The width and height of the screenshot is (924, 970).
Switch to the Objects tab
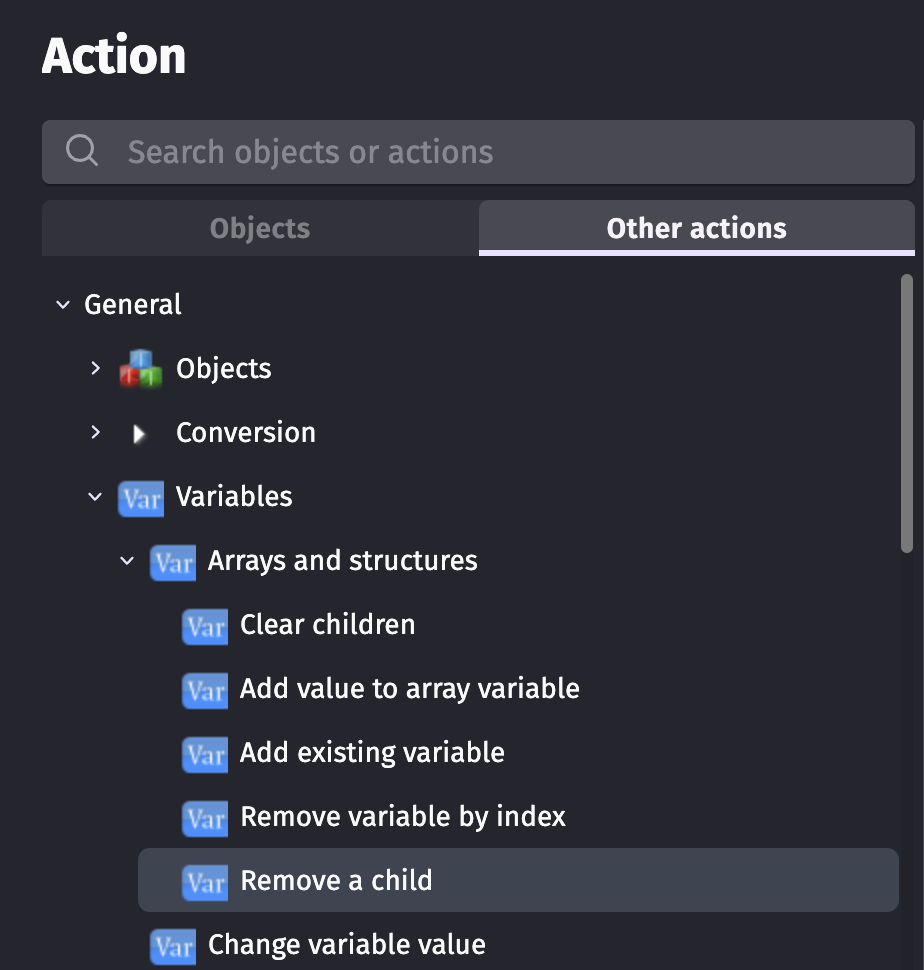pos(260,228)
